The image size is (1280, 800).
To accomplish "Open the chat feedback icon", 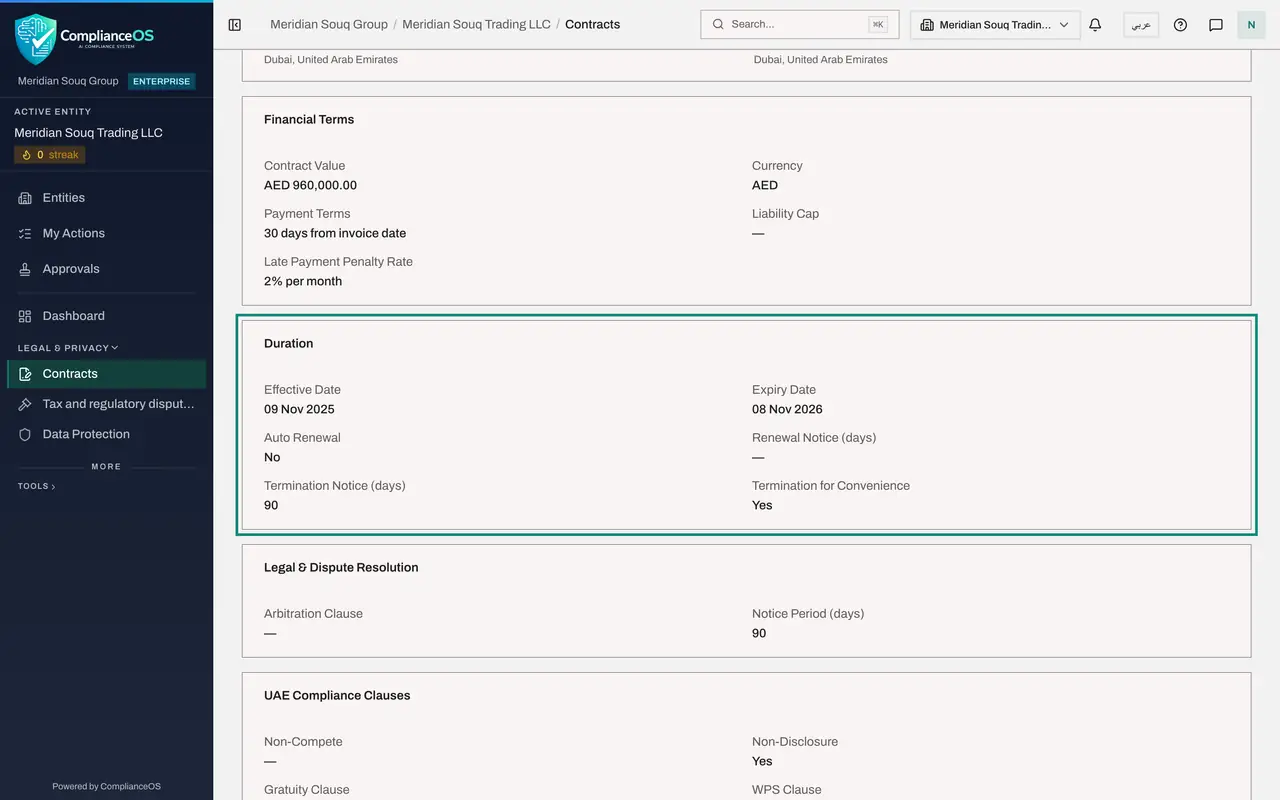I will click(x=1216, y=25).
